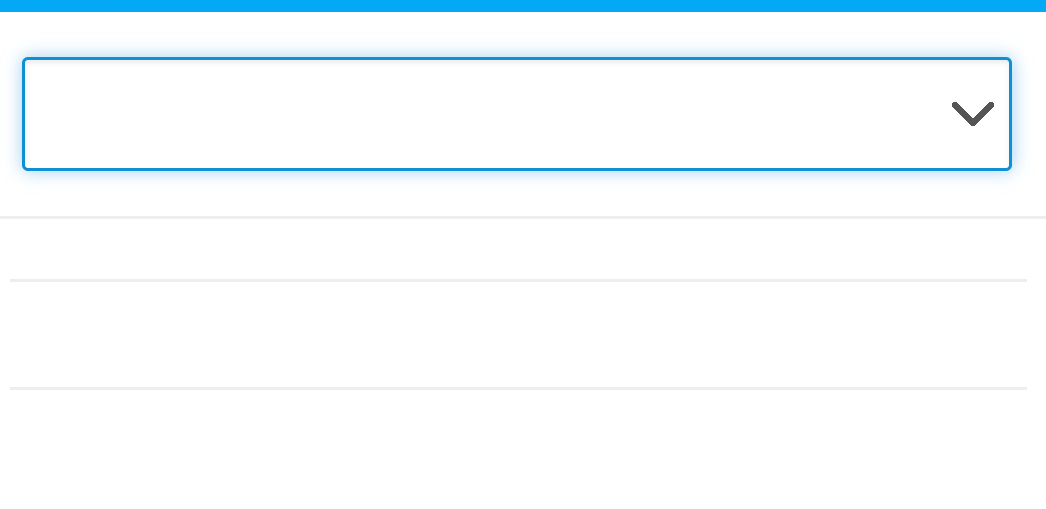Image resolution: width=1046 pixels, height=509 pixels.
Task: Expand the dropdown using the chevron arrow
Action: 973,113
